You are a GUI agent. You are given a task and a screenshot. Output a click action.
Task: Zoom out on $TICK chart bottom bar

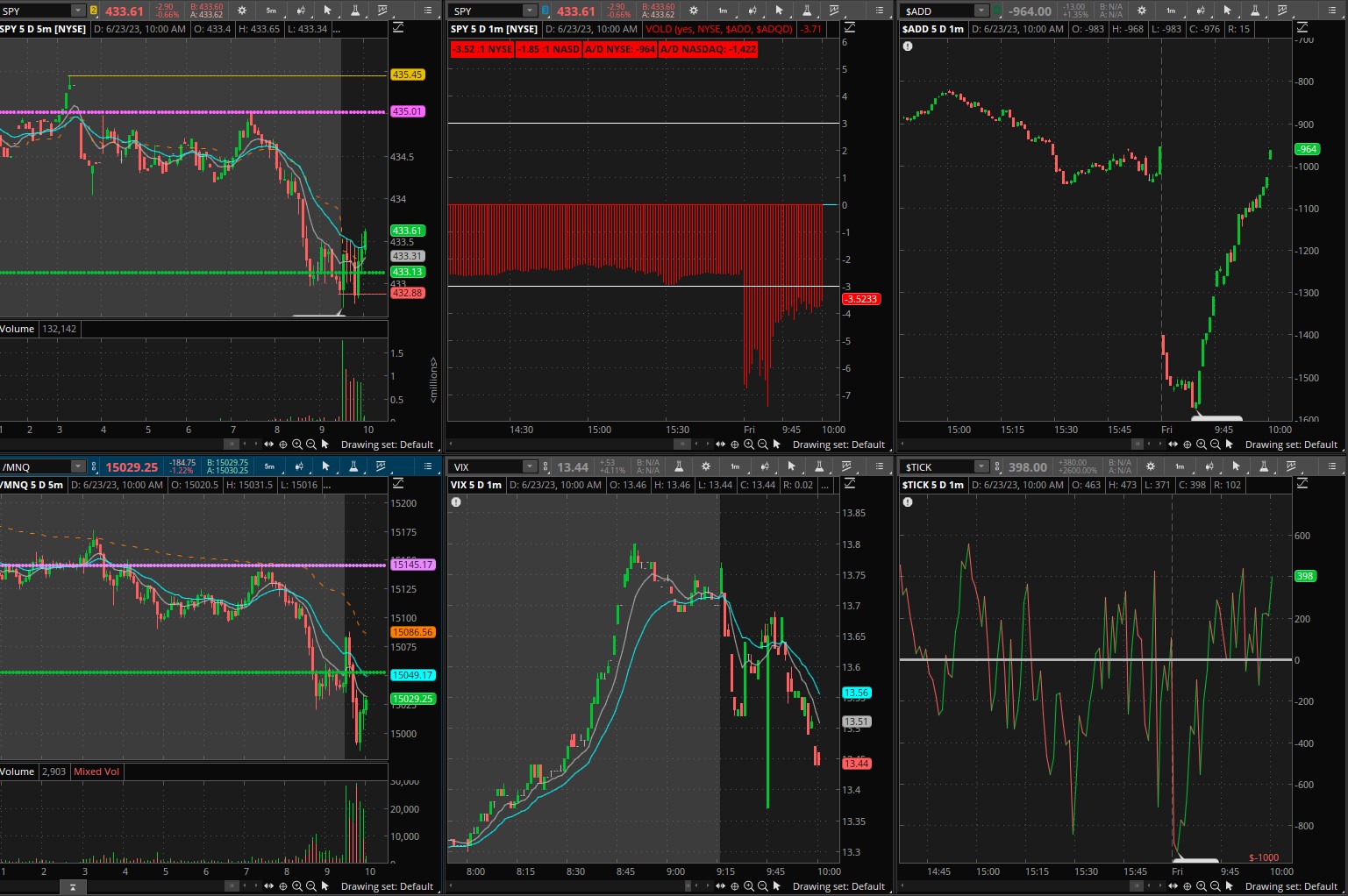point(1216,886)
